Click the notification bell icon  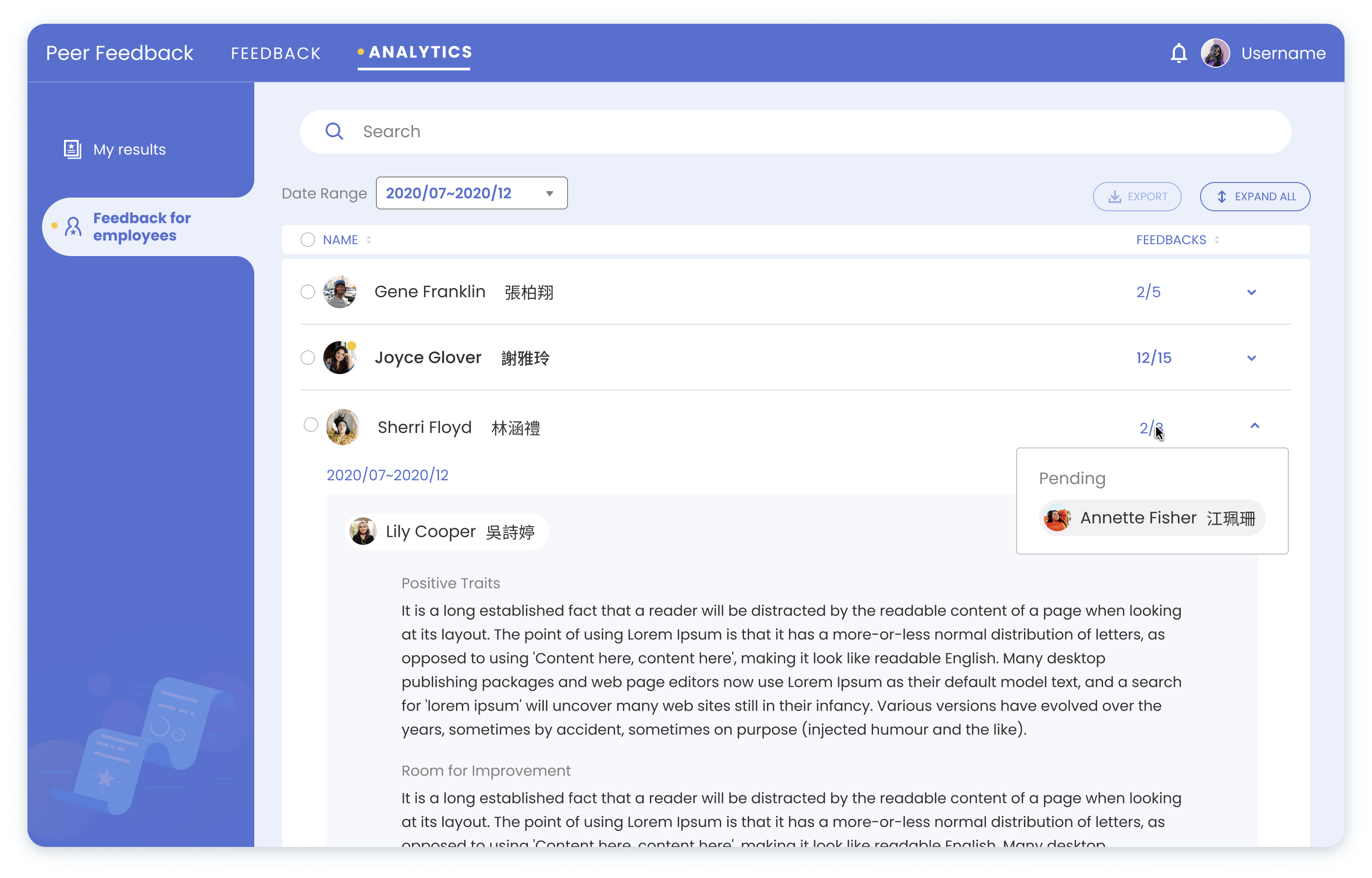[x=1178, y=53]
